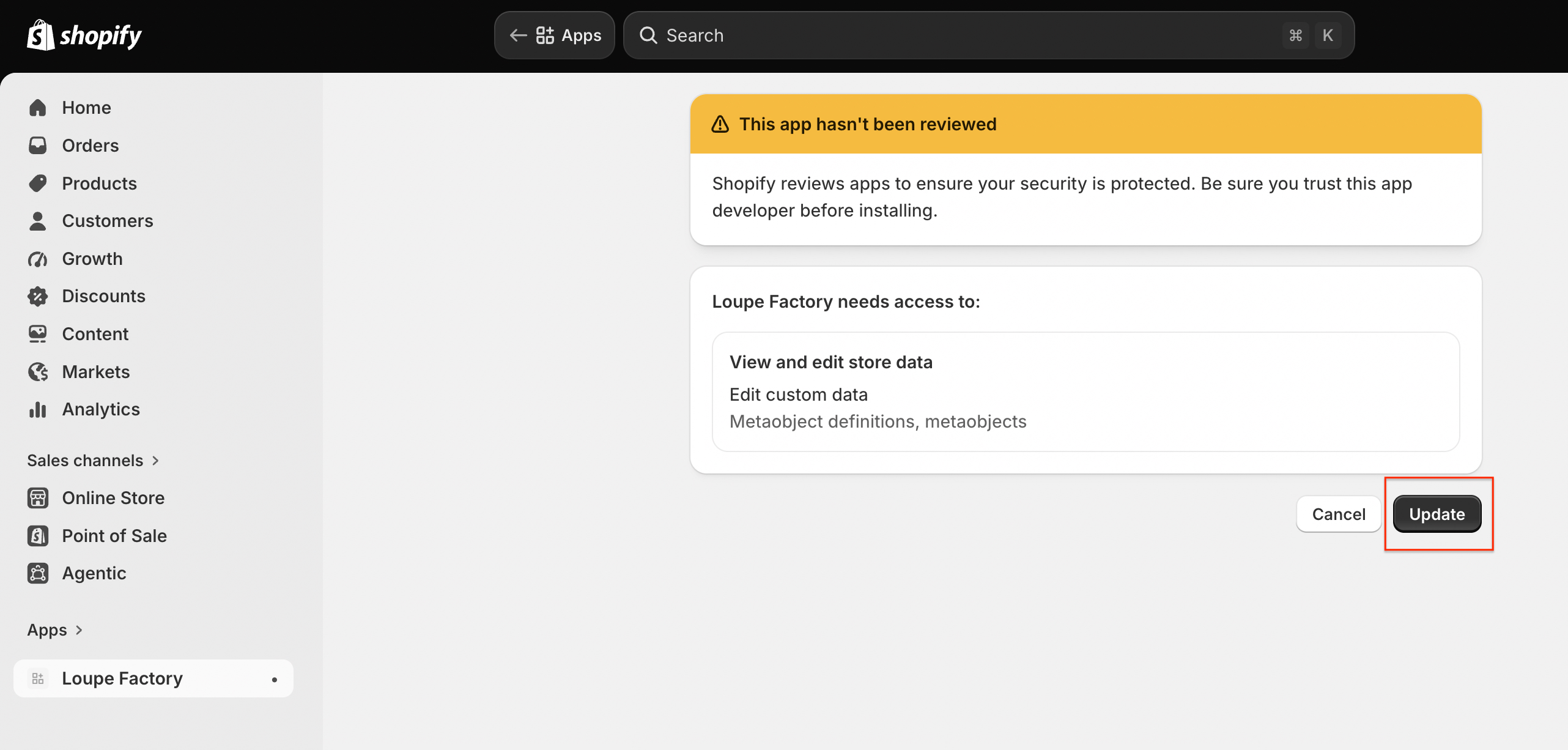The image size is (1568, 750).
Task: Select Analytics in navigation
Action: point(153,409)
